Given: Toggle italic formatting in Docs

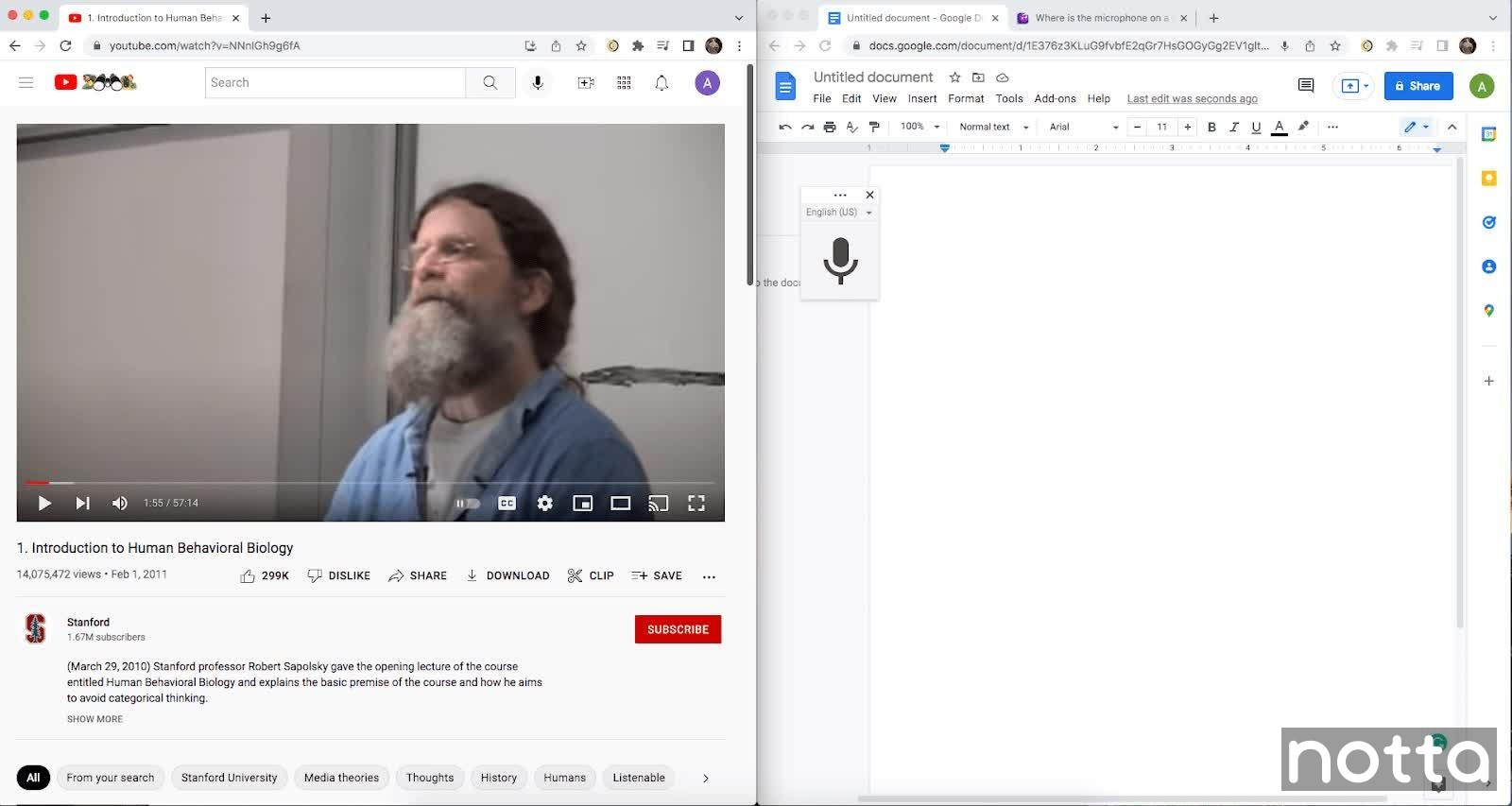Looking at the screenshot, I should [x=1233, y=127].
